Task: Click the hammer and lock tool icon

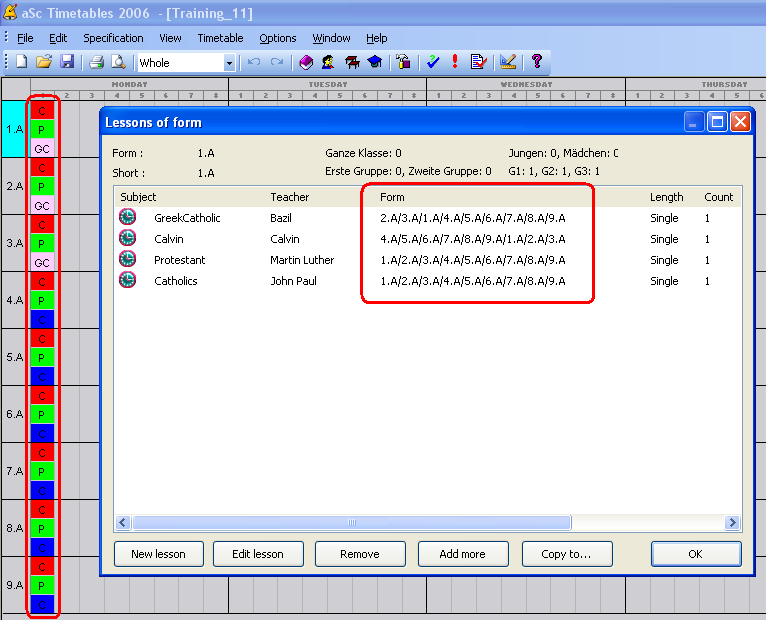Action: 404,62
